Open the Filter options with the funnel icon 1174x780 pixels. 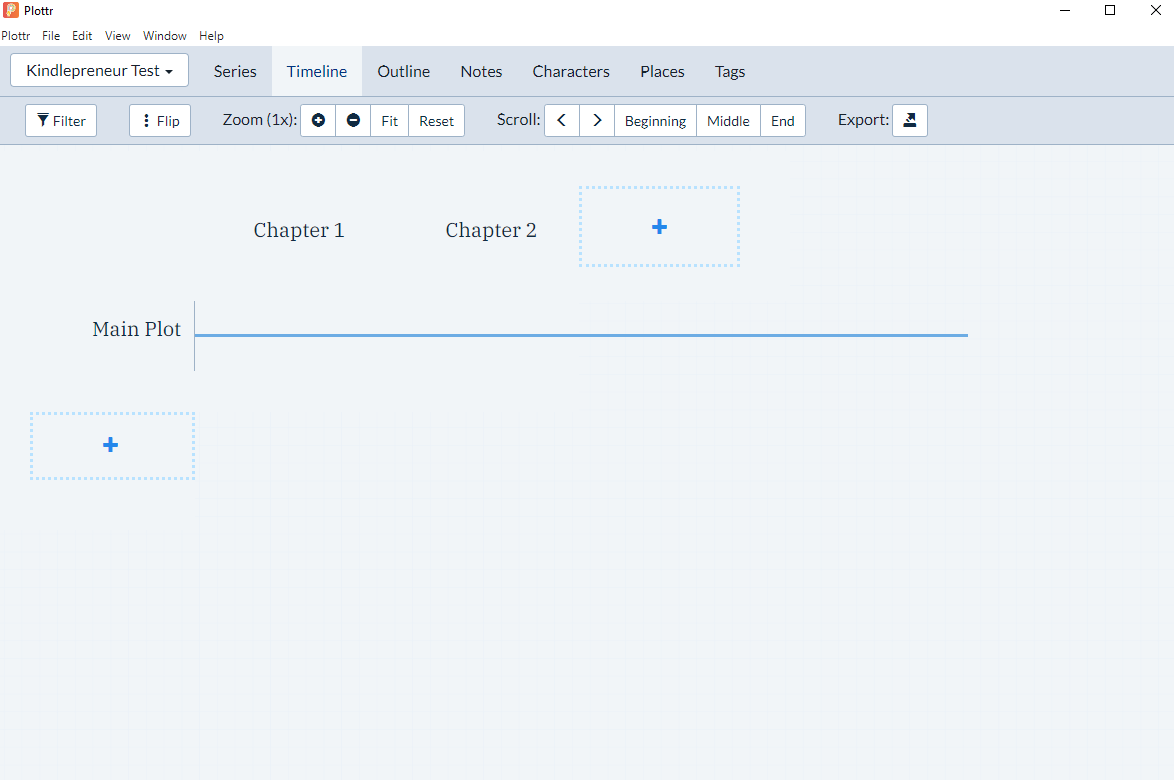point(60,120)
